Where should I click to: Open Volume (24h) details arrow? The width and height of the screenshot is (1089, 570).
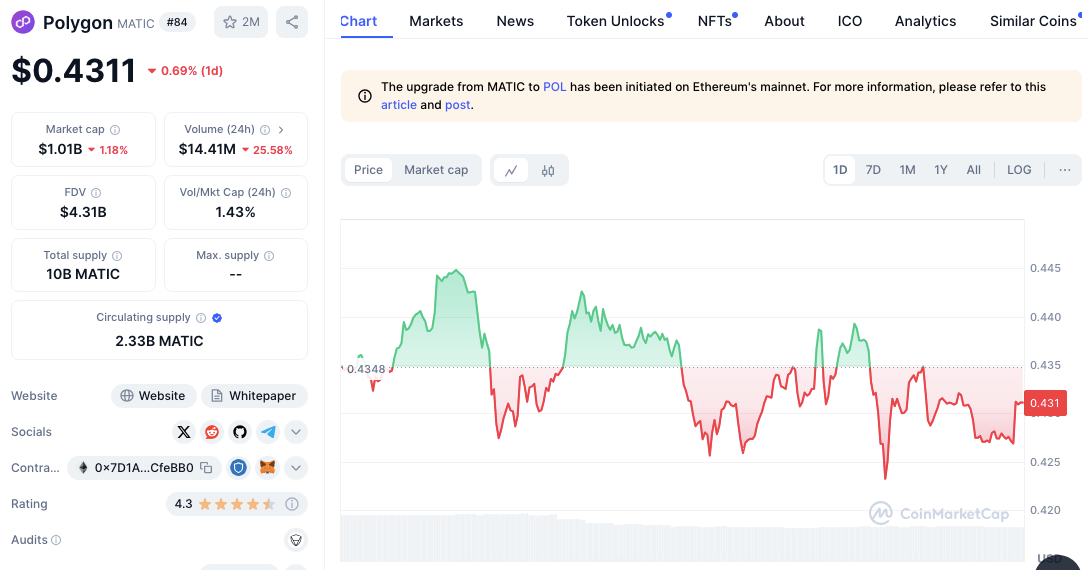281,130
